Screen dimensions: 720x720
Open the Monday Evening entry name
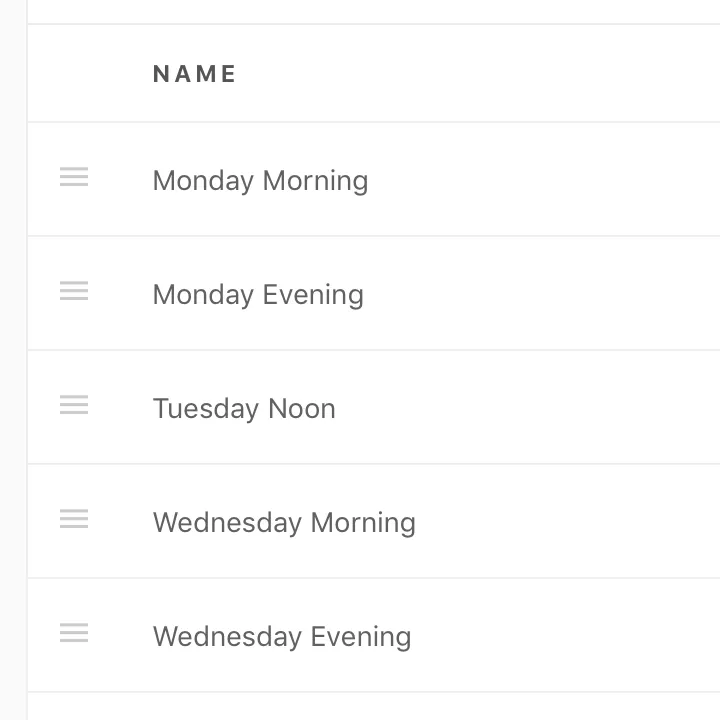pyautogui.click(x=258, y=295)
